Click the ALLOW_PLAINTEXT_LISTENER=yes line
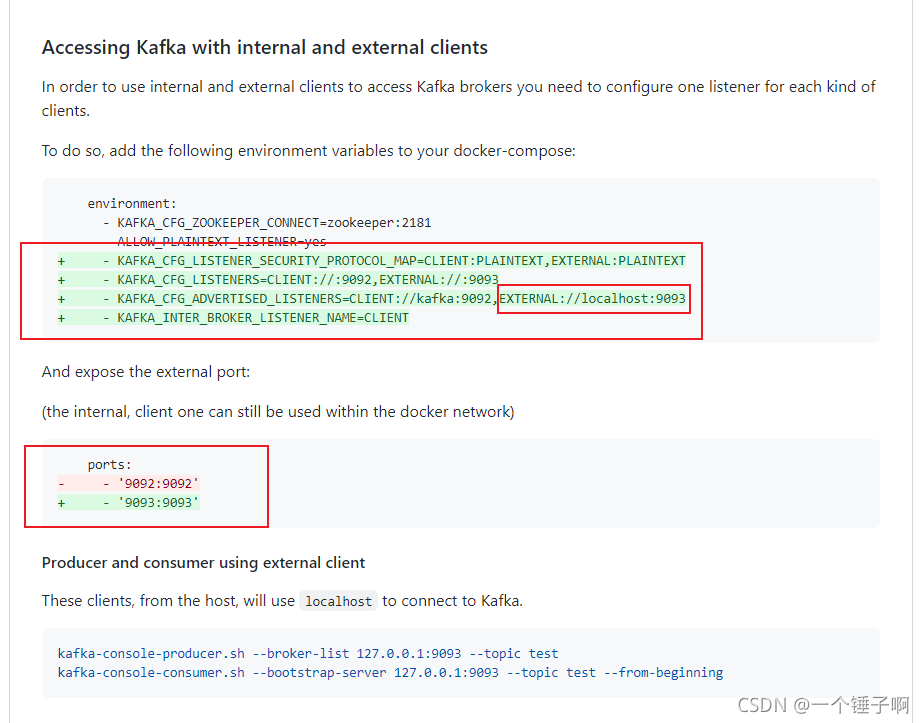Viewport: 924px width, 723px height. tap(222, 242)
